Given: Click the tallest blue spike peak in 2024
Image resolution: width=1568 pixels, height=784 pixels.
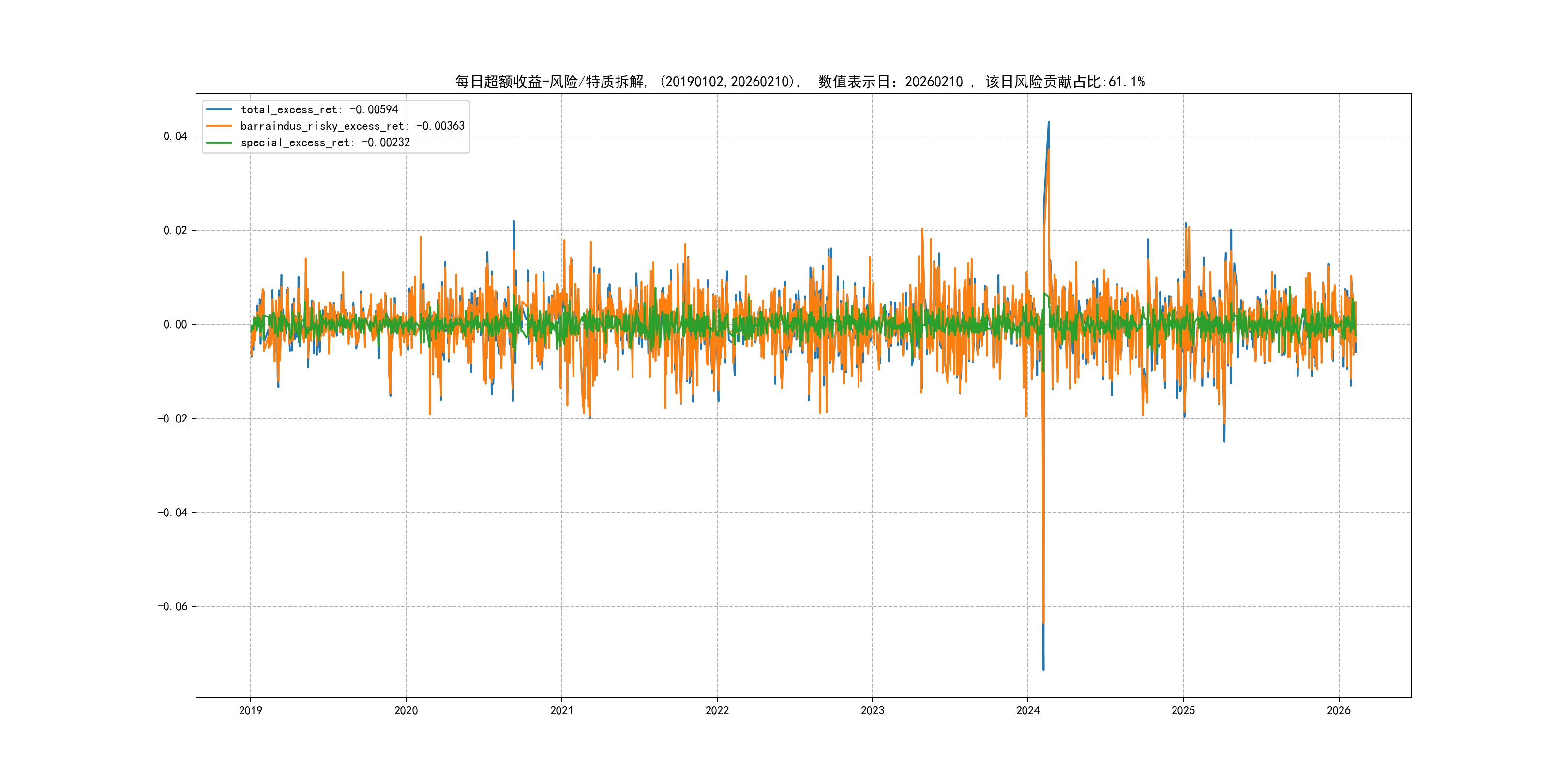Looking at the screenshot, I should pos(1048,122).
